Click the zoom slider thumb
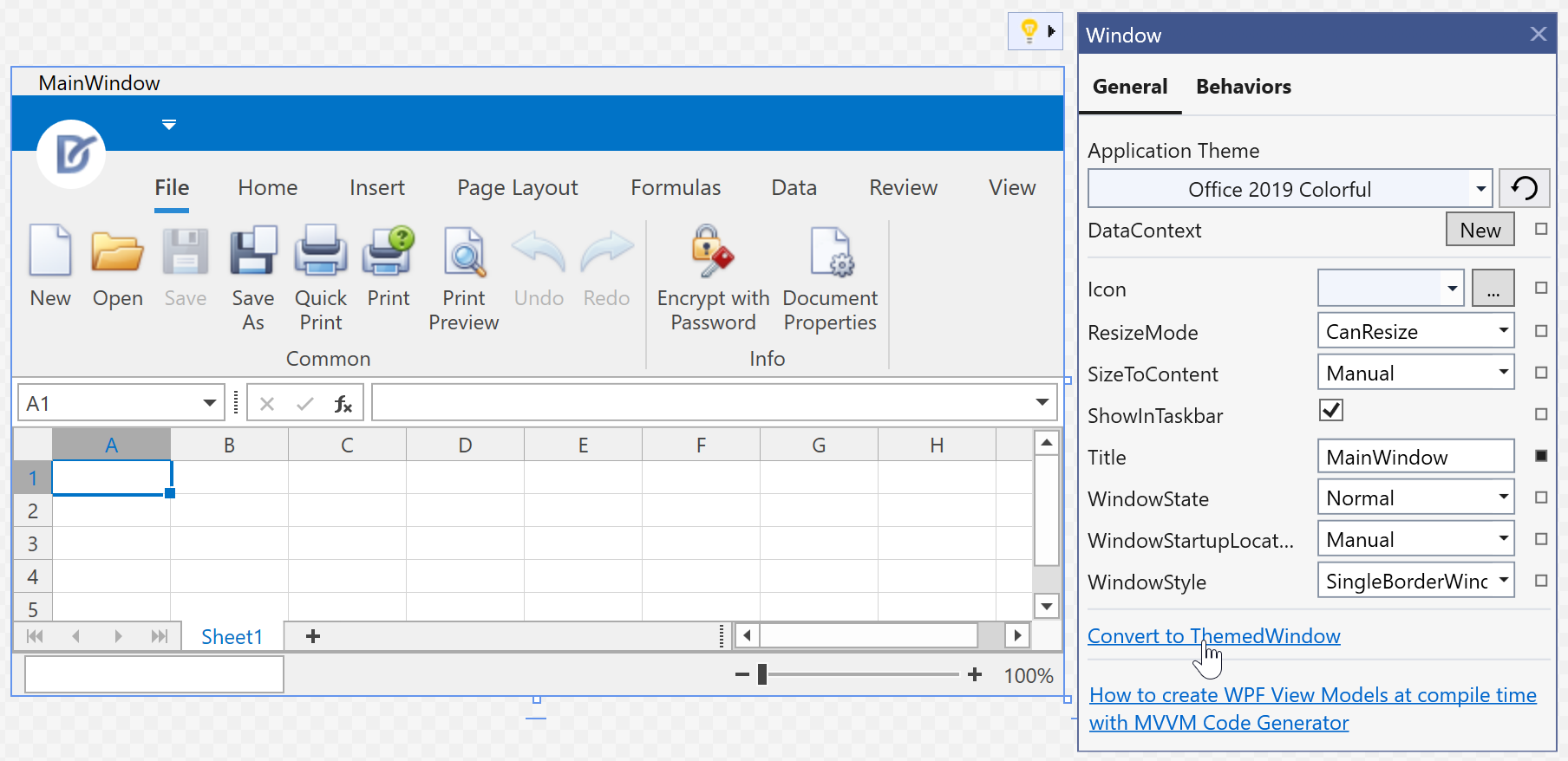Viewport: 1568px width, 761px height. [762, 674]
